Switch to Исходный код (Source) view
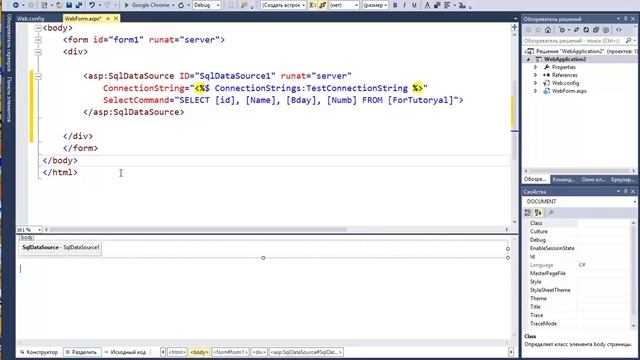Image resolution: width=640 pixels, height=360 pixels. point(125,352)
